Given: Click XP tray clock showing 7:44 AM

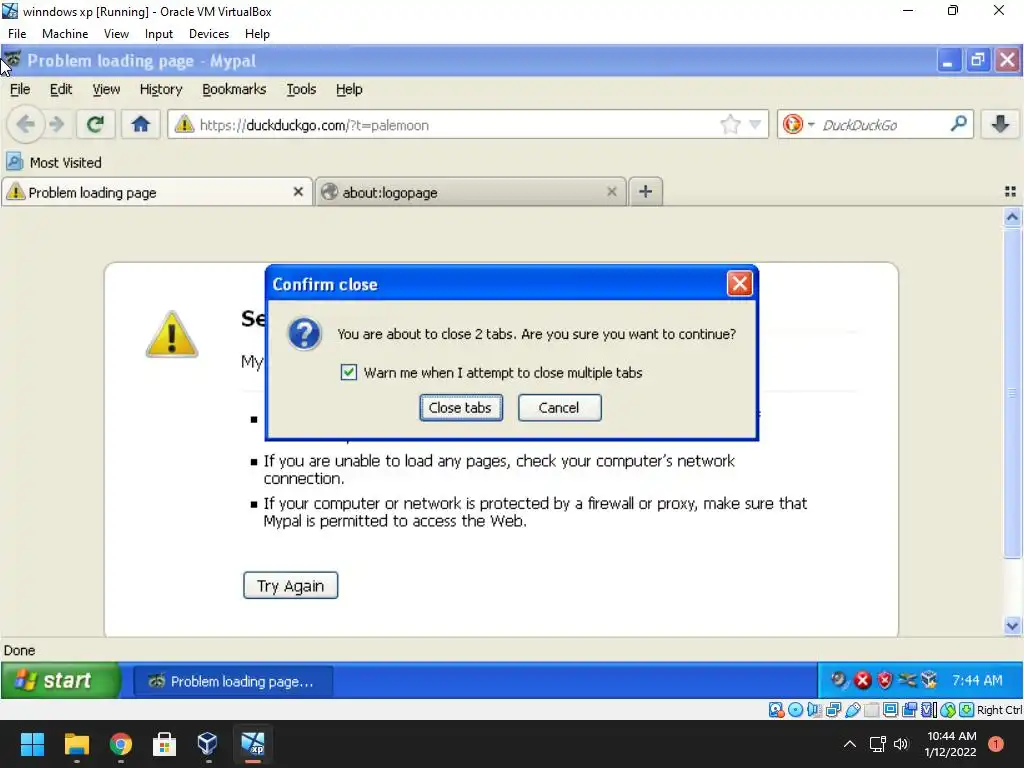Looking at the screenshot, I should (977, 680).
